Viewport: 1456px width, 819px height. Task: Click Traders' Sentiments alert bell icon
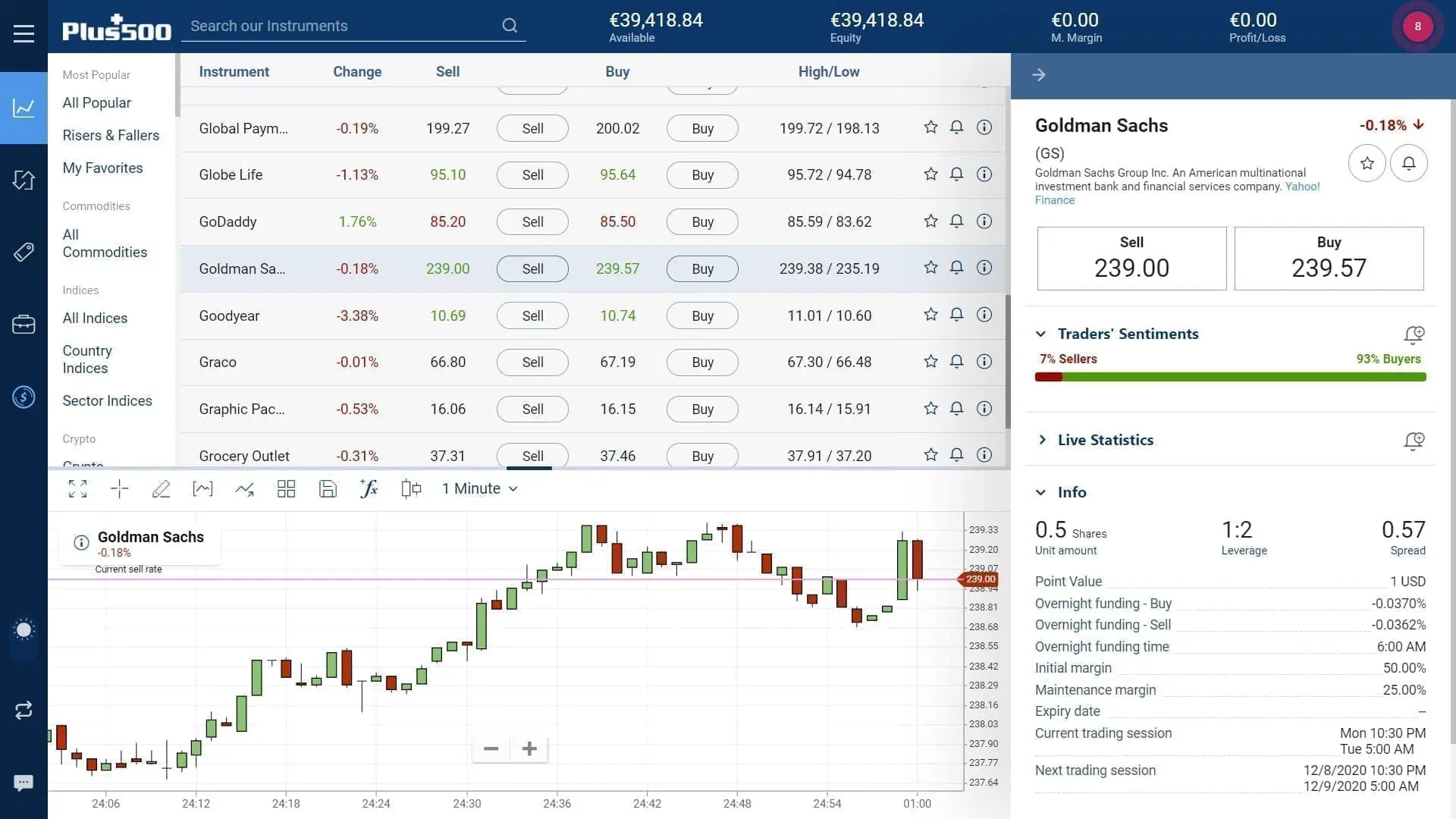click(1414, 334)
